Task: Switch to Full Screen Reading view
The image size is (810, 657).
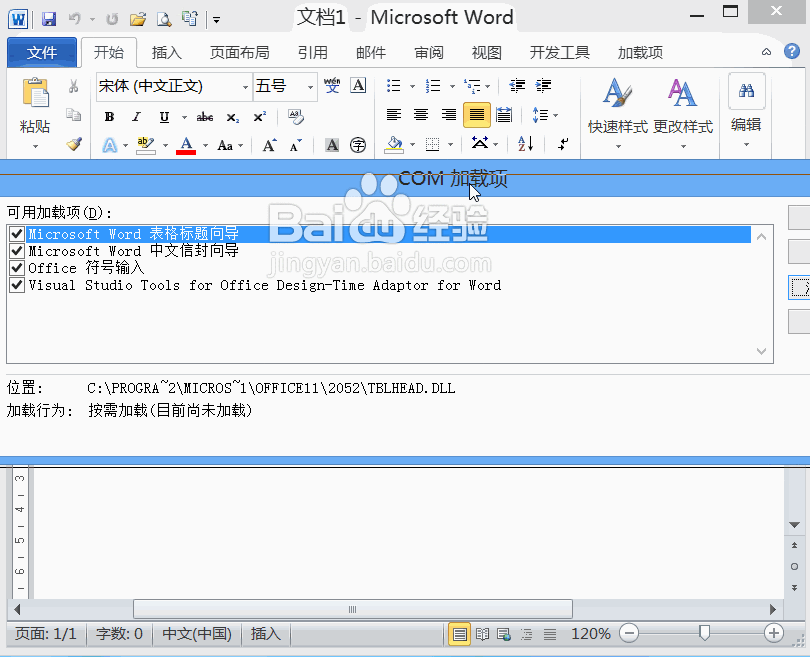Action: coord(482,634)
